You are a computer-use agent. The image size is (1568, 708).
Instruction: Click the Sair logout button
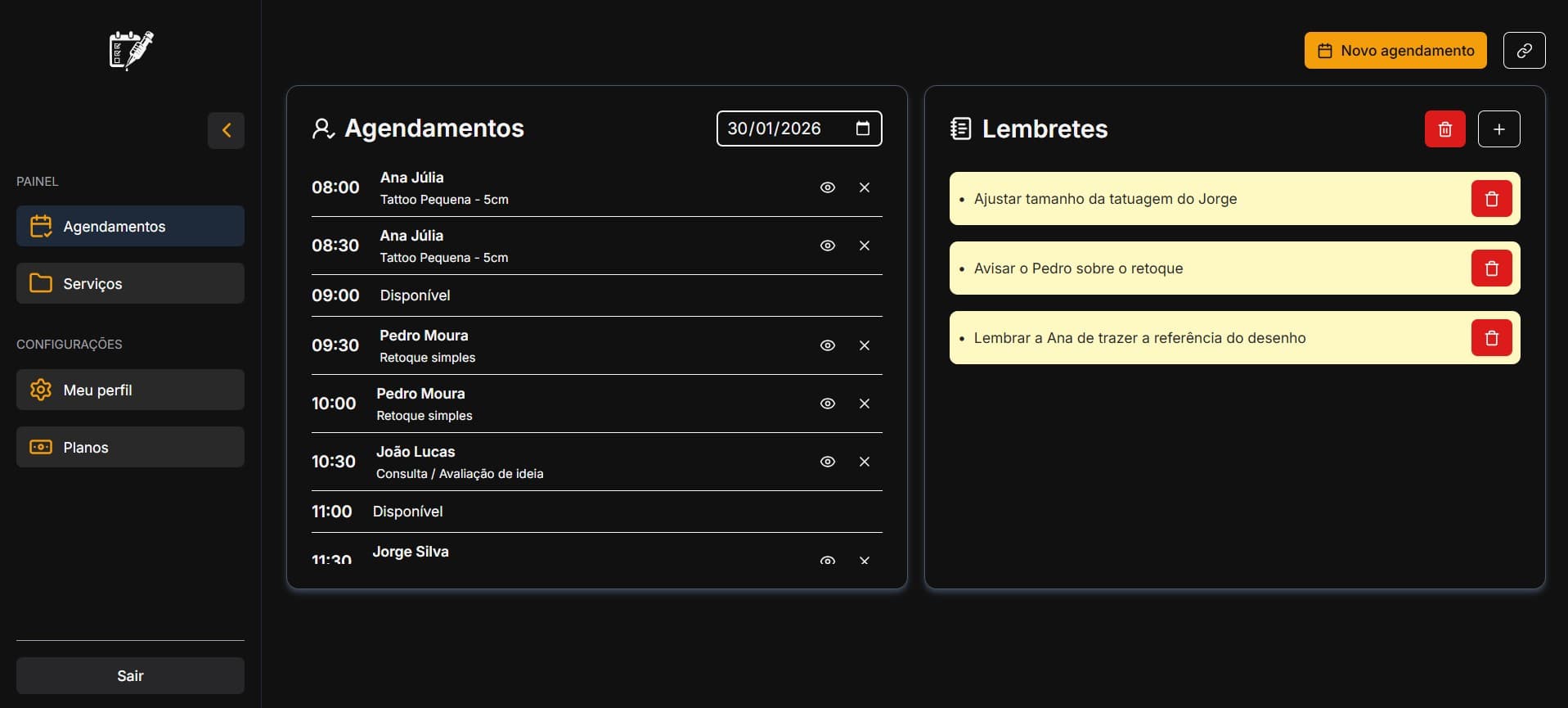click(x=130, y=675)
